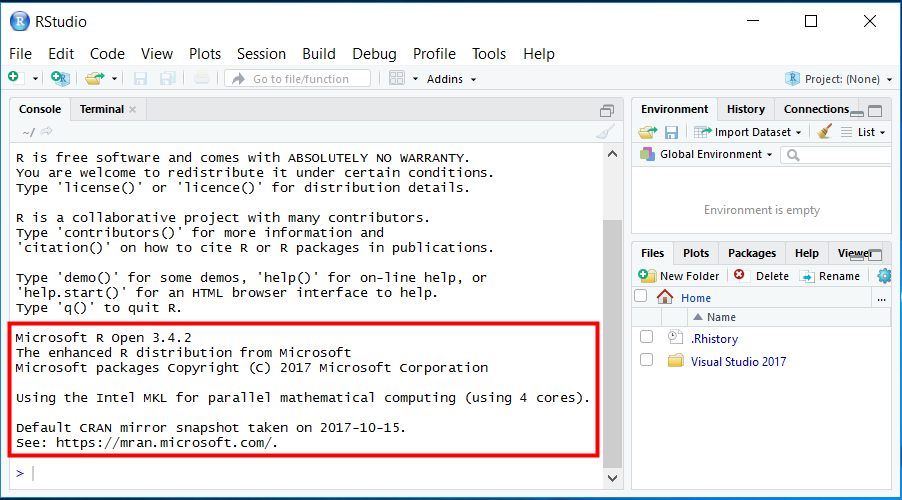This screenshot has height=500, width=902.
Task: Open the List view dropdown
Action: pyautogui.click(x=863, y=132)
